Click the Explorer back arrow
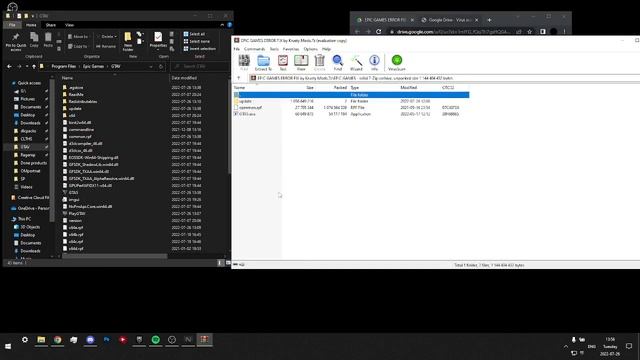This screenshot has width=640, height=360. 9,66
